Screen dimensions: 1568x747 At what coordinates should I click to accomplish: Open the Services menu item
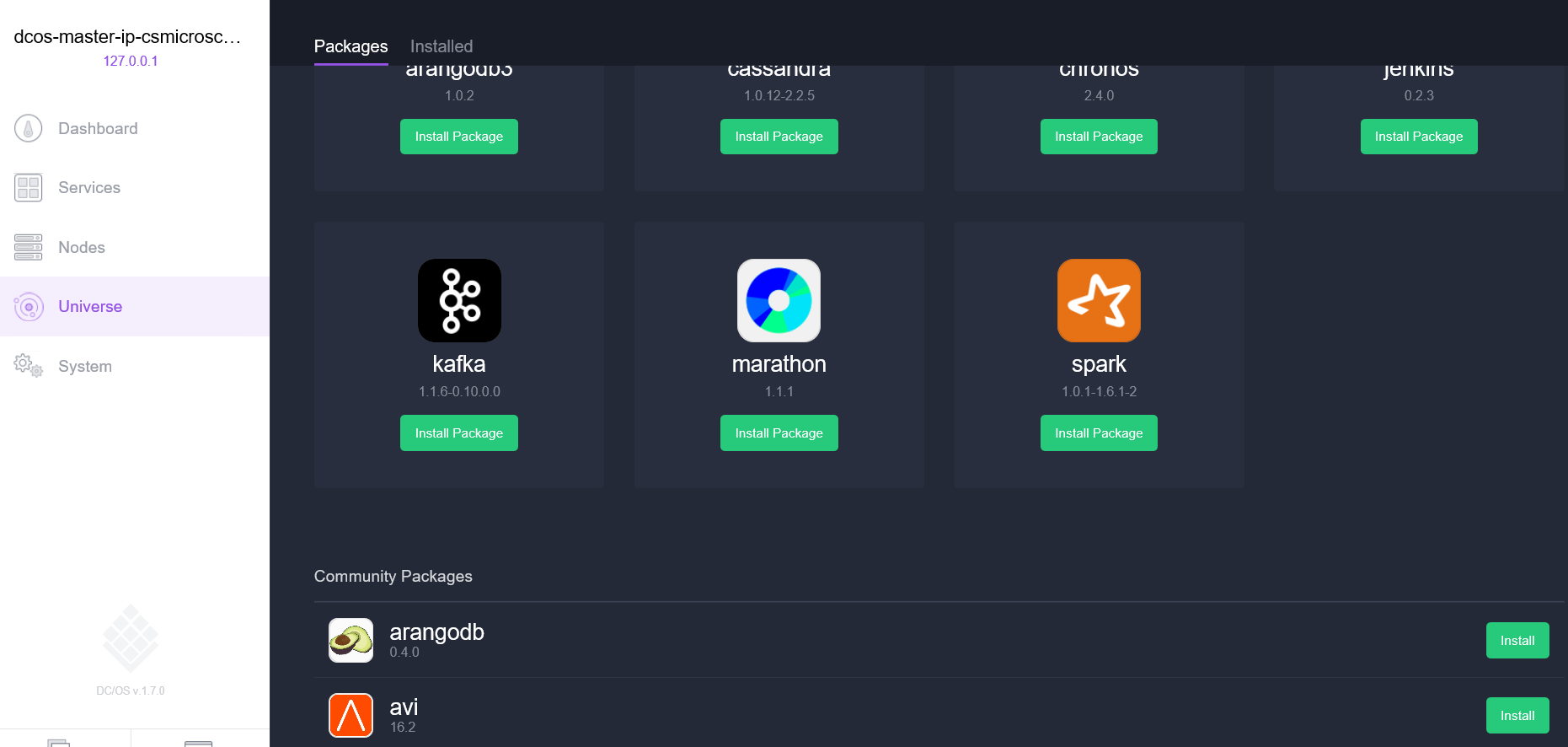[135, 187]
